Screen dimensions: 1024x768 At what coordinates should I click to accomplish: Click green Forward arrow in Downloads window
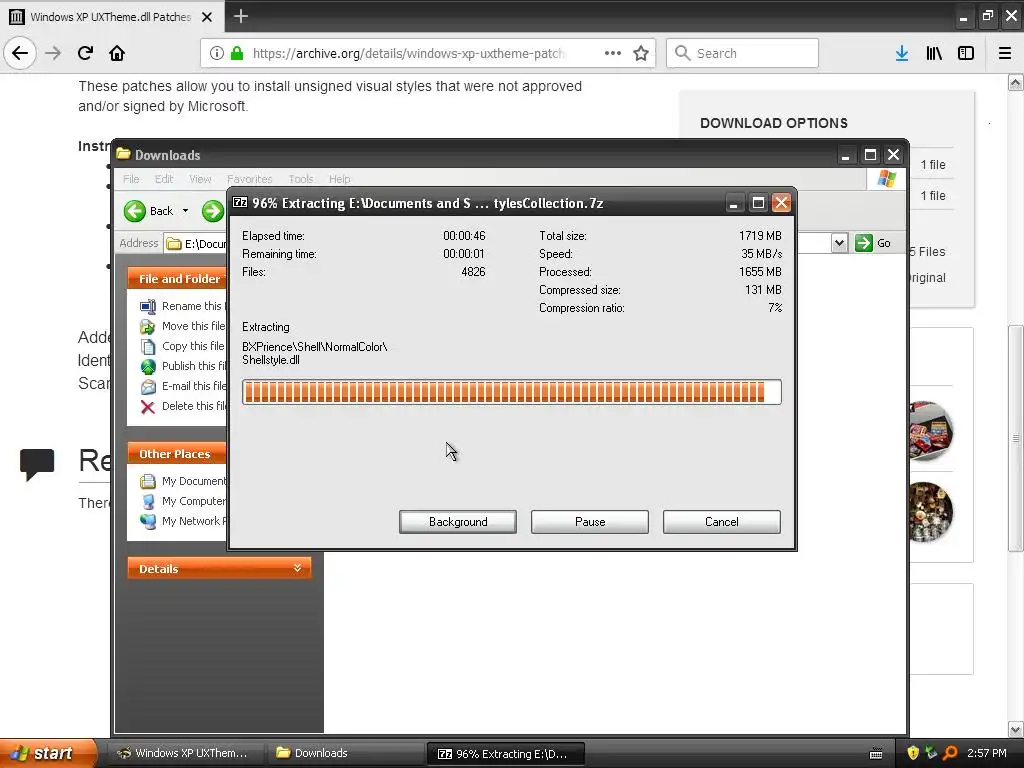point(212,211)
